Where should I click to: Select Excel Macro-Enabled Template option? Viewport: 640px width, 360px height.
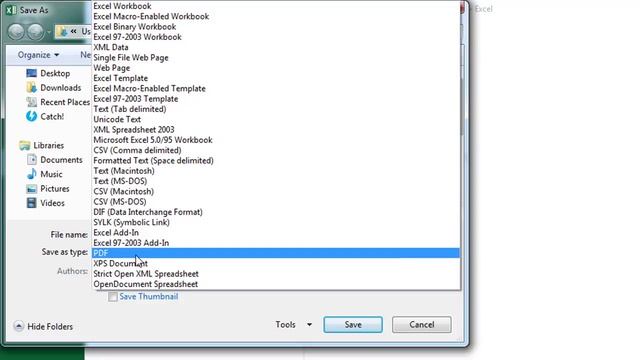(x=276, y=89)
